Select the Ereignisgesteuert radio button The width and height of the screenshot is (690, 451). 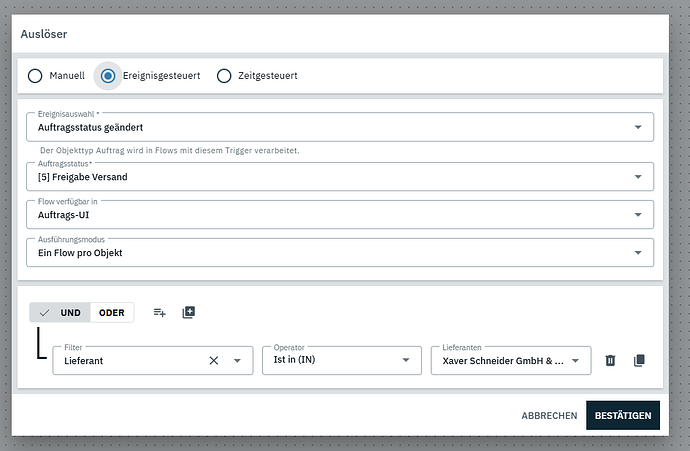point(108,76)
